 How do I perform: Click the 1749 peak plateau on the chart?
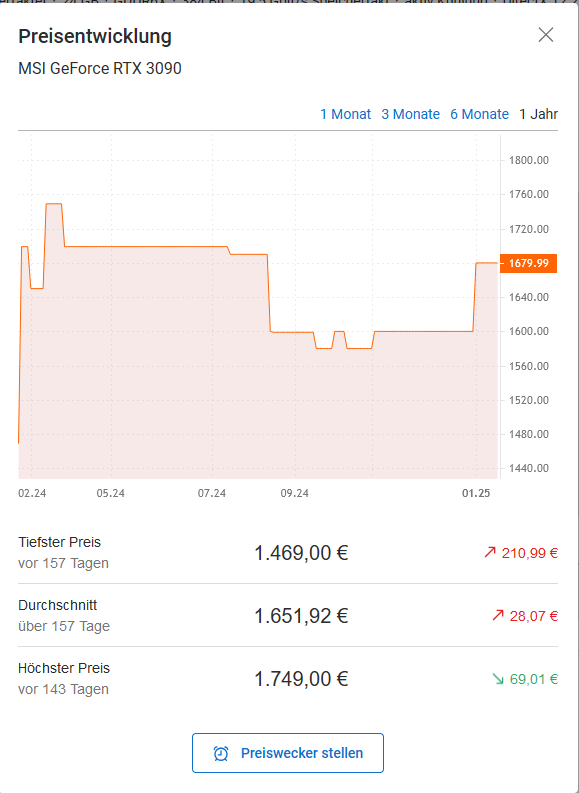(54, 204)
